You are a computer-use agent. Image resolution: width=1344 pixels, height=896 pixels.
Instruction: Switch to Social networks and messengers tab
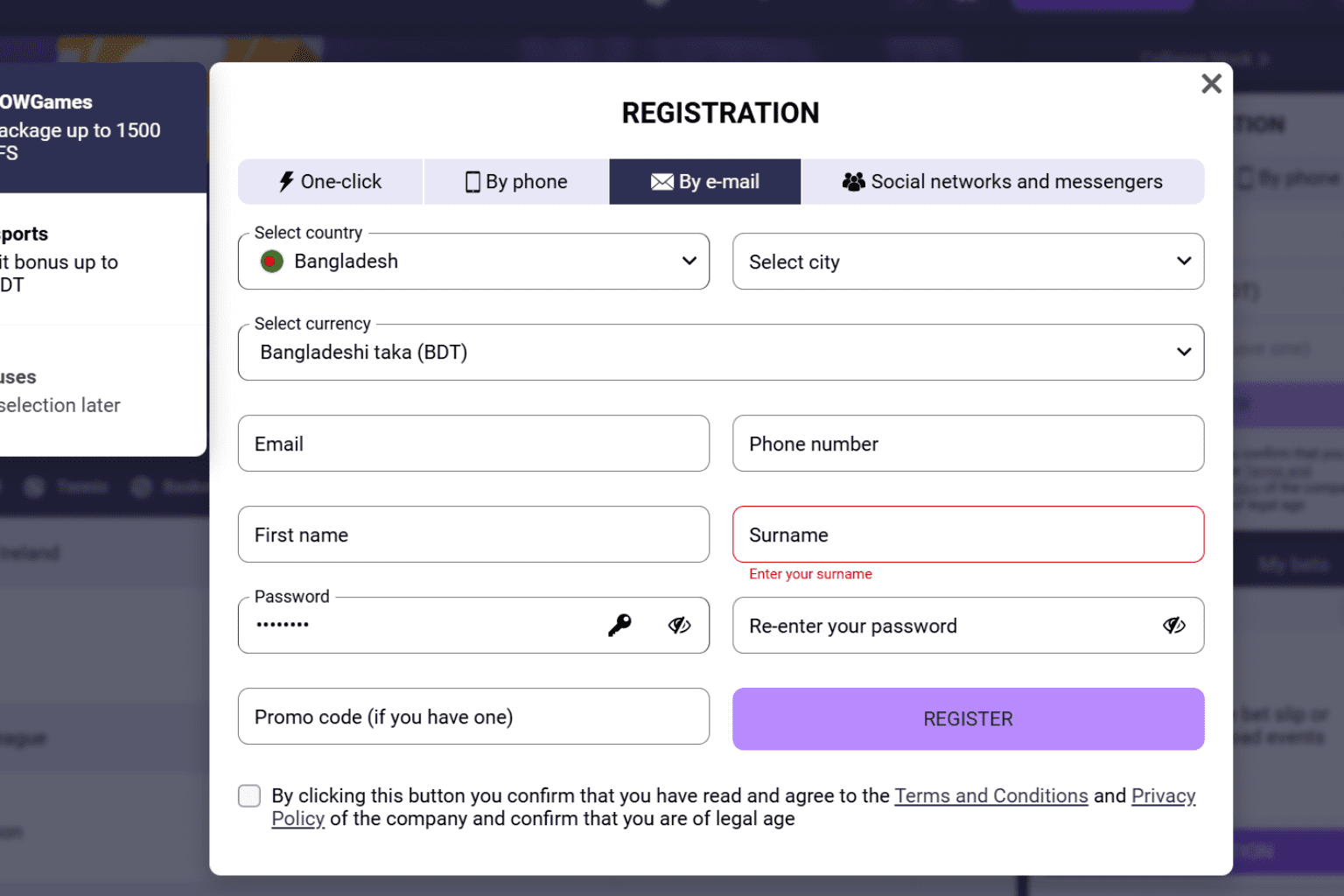click(x=1002, y=181)
